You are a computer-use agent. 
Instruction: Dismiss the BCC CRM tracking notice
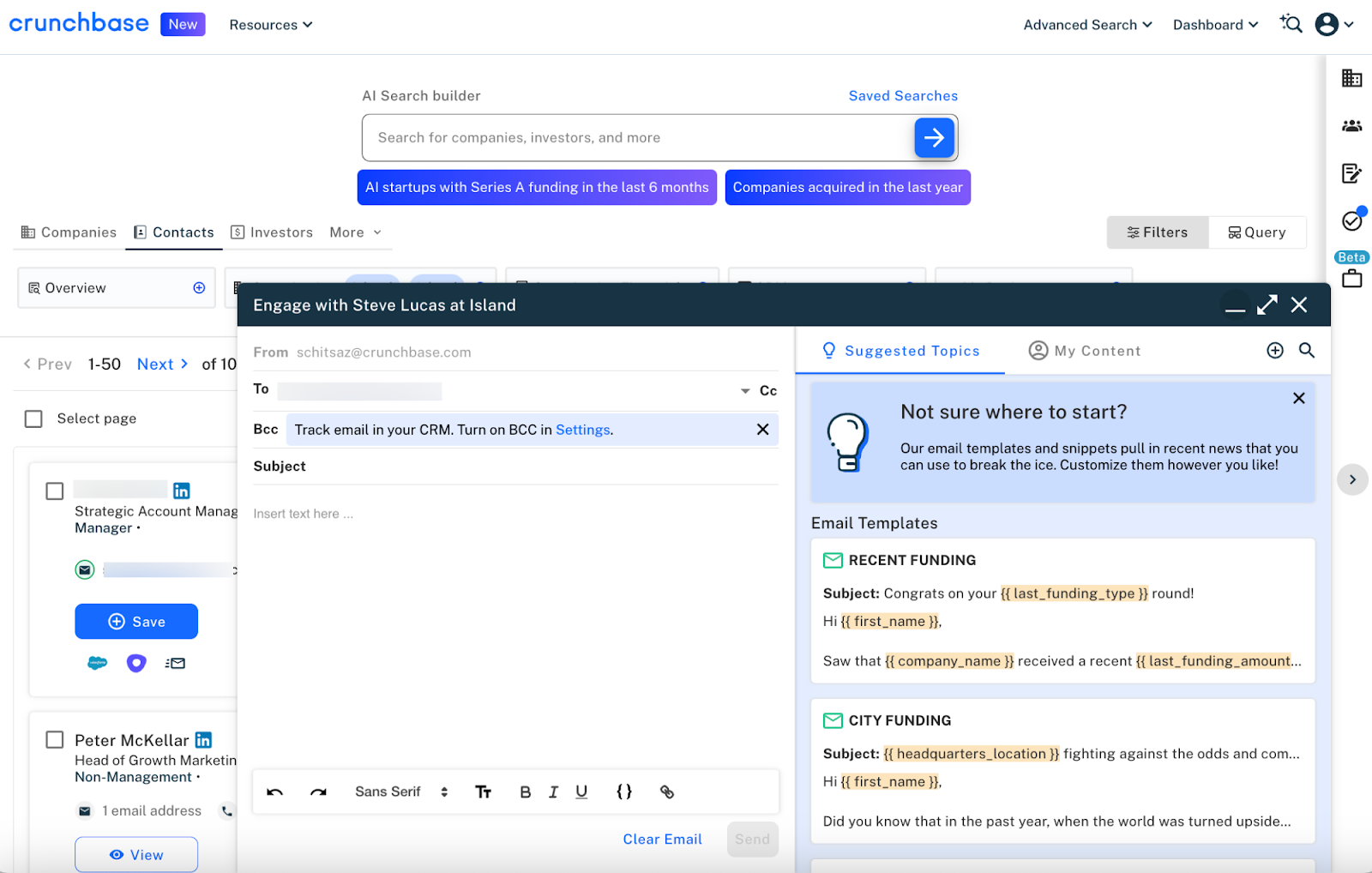[762, 430]
